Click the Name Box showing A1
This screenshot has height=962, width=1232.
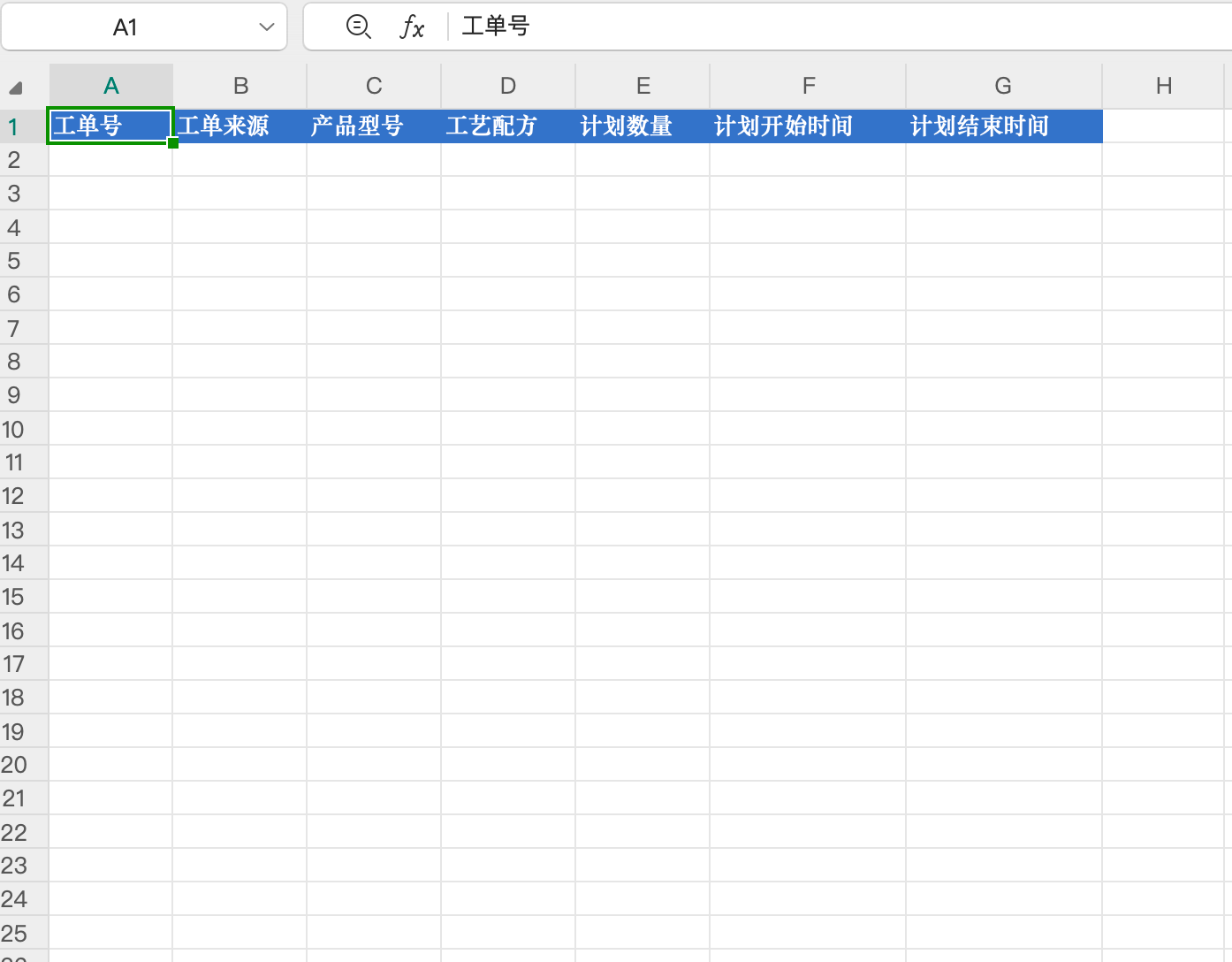click(125, 27)
